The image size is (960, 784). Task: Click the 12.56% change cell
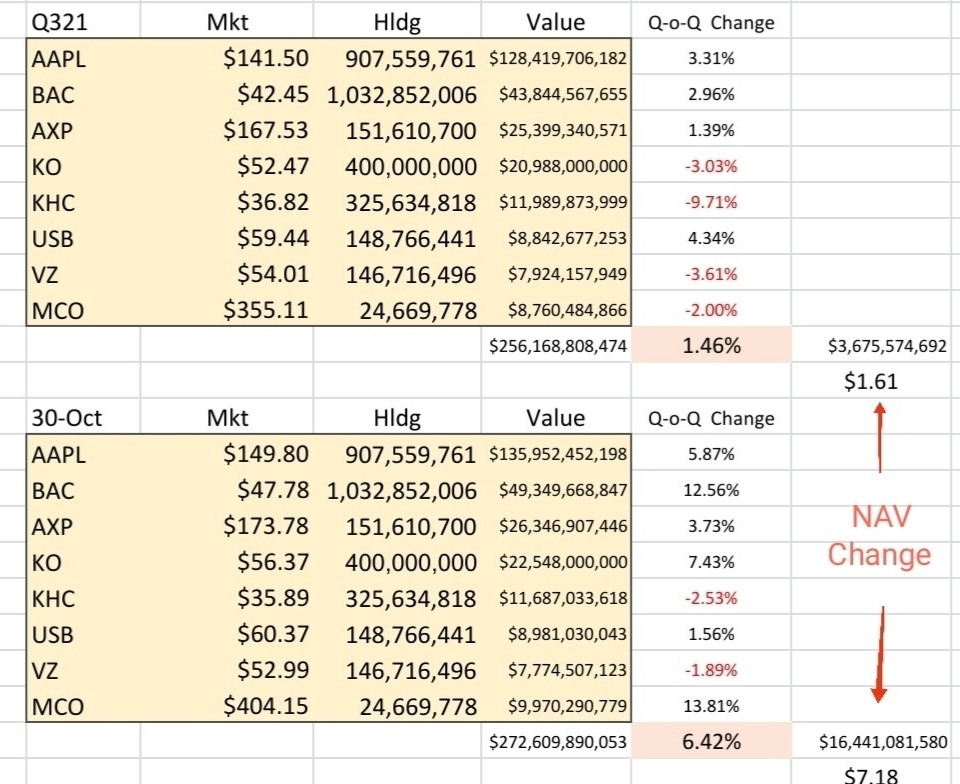pos(711,490)
